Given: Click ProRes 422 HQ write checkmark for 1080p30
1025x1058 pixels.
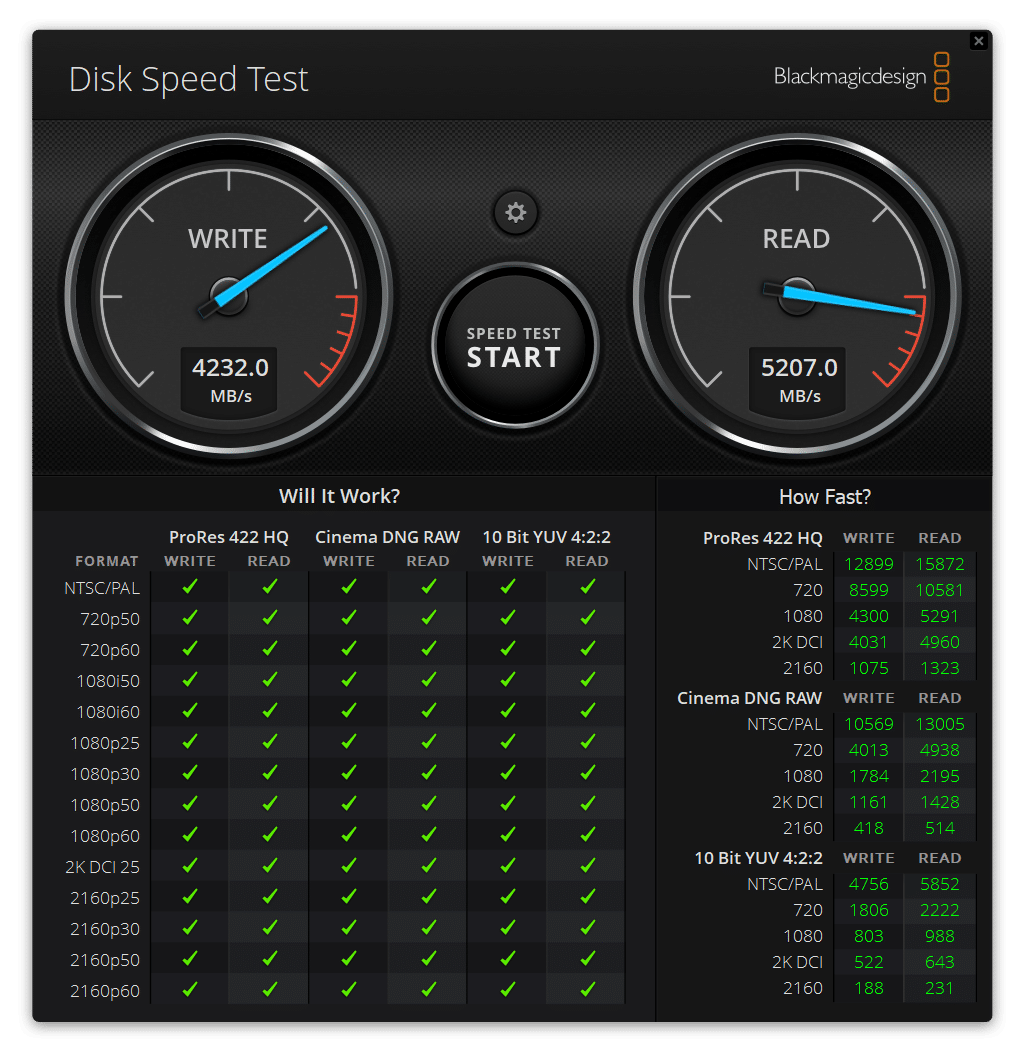Looking at the screenshot, I should click(x=190, y=773).
